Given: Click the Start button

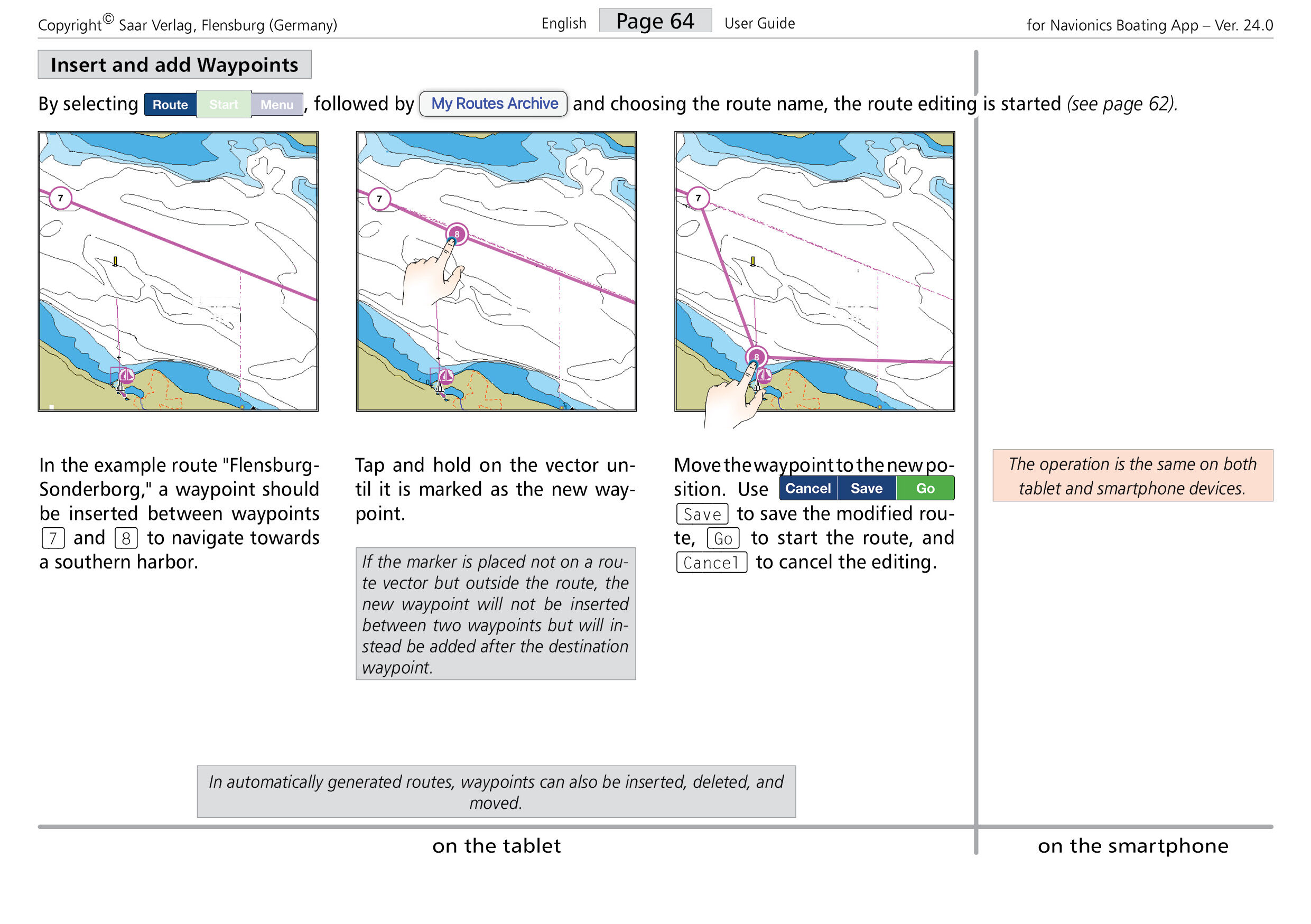Looking at the screenshot, I should [224, 105].
